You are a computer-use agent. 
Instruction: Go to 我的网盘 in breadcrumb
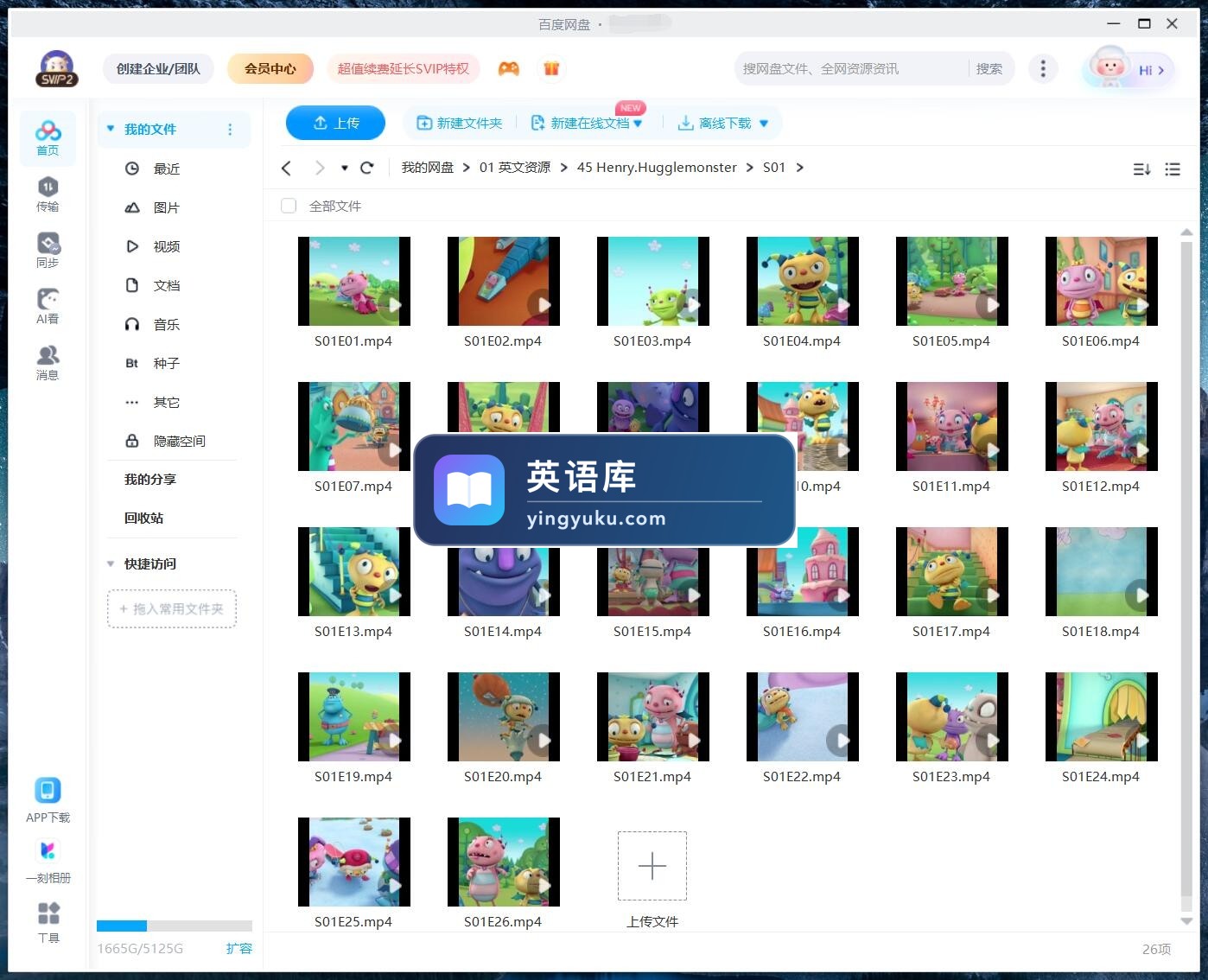[428, 168]
